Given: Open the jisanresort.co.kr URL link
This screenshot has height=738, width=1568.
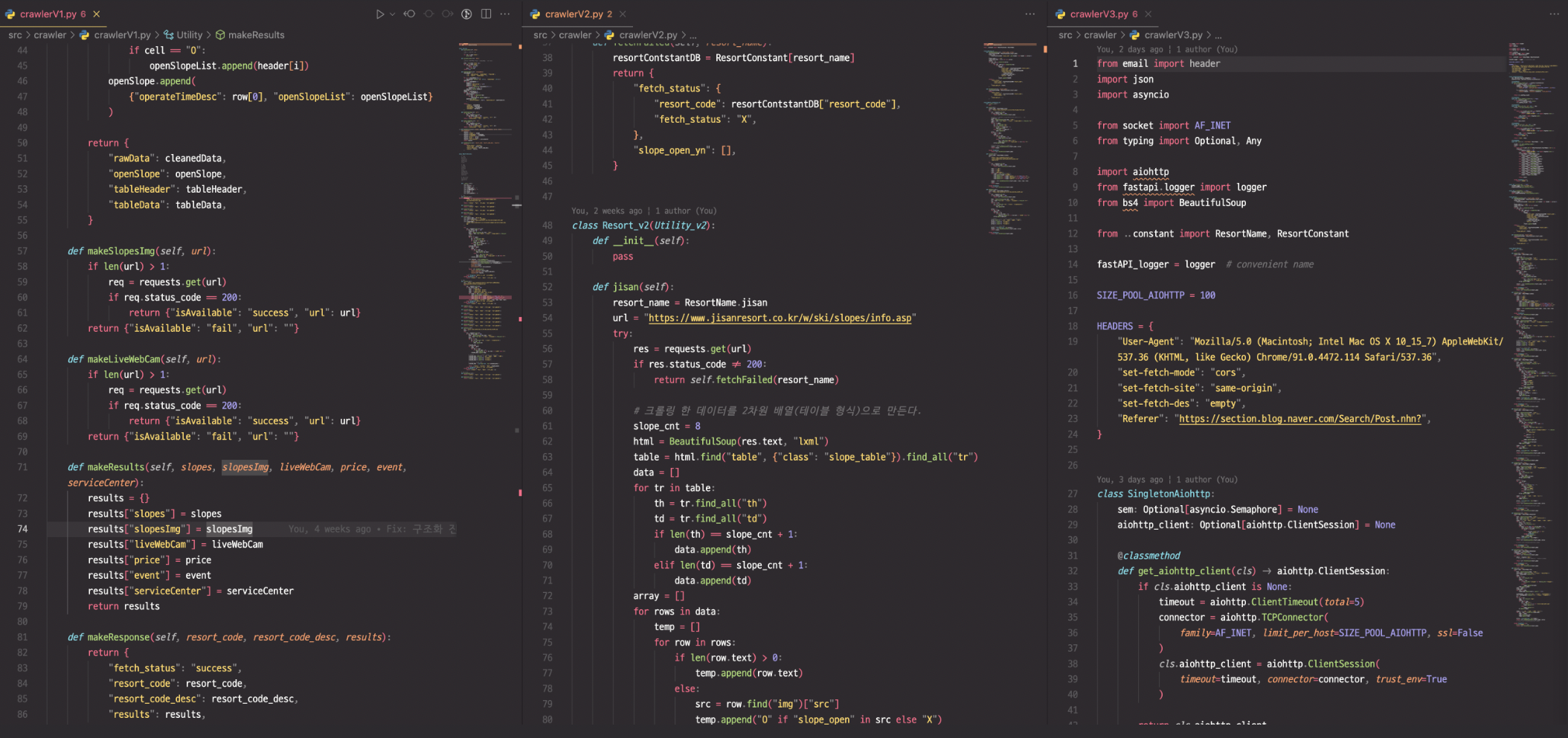Looking at the screenshot, I should point(780,318).
